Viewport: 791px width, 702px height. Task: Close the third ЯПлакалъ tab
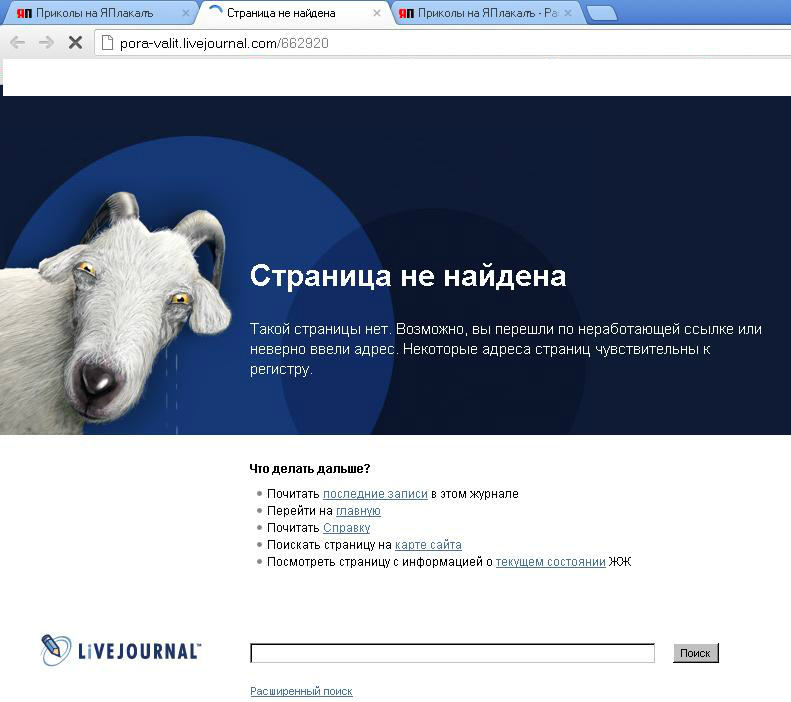[568, 14]
